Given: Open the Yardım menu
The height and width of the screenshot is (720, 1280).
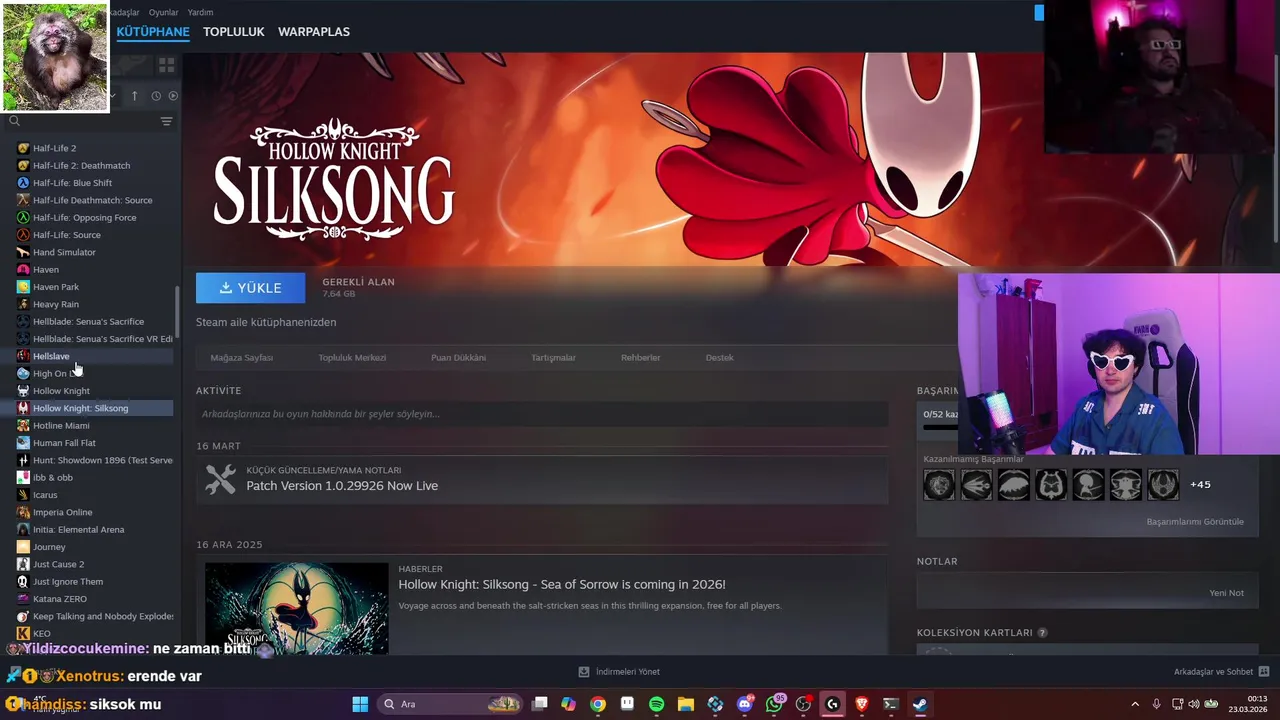Looking at the screenshot, I should pos(200,12).
